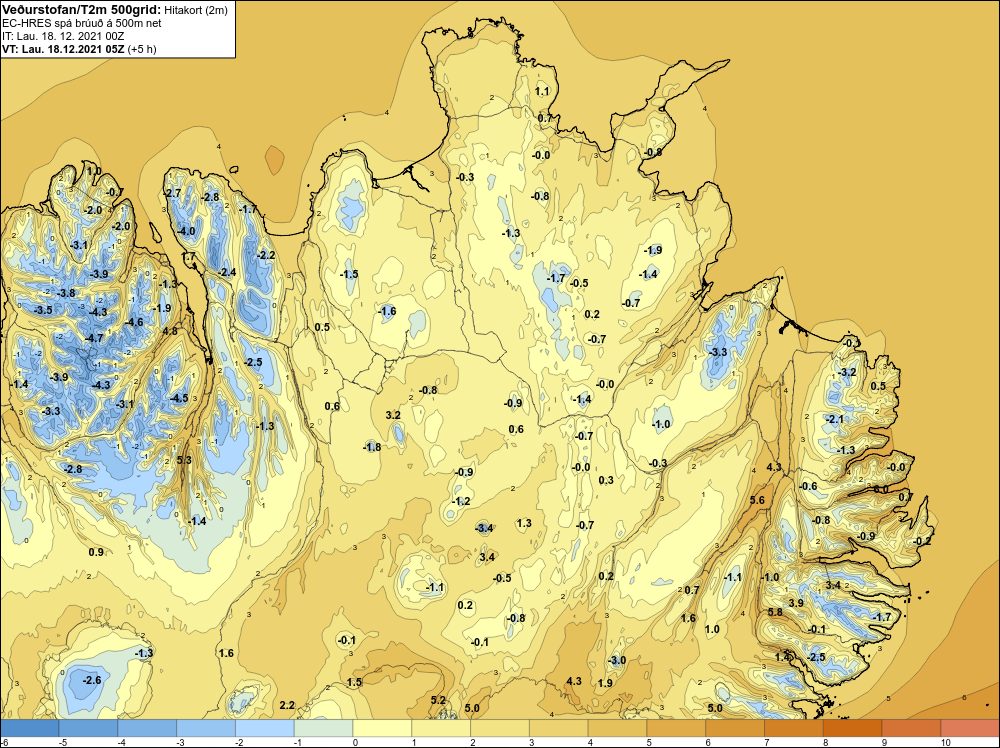Click the colour scale segment between 8 and 9
Screen dimensions: 1000x748
click(853, 728)
